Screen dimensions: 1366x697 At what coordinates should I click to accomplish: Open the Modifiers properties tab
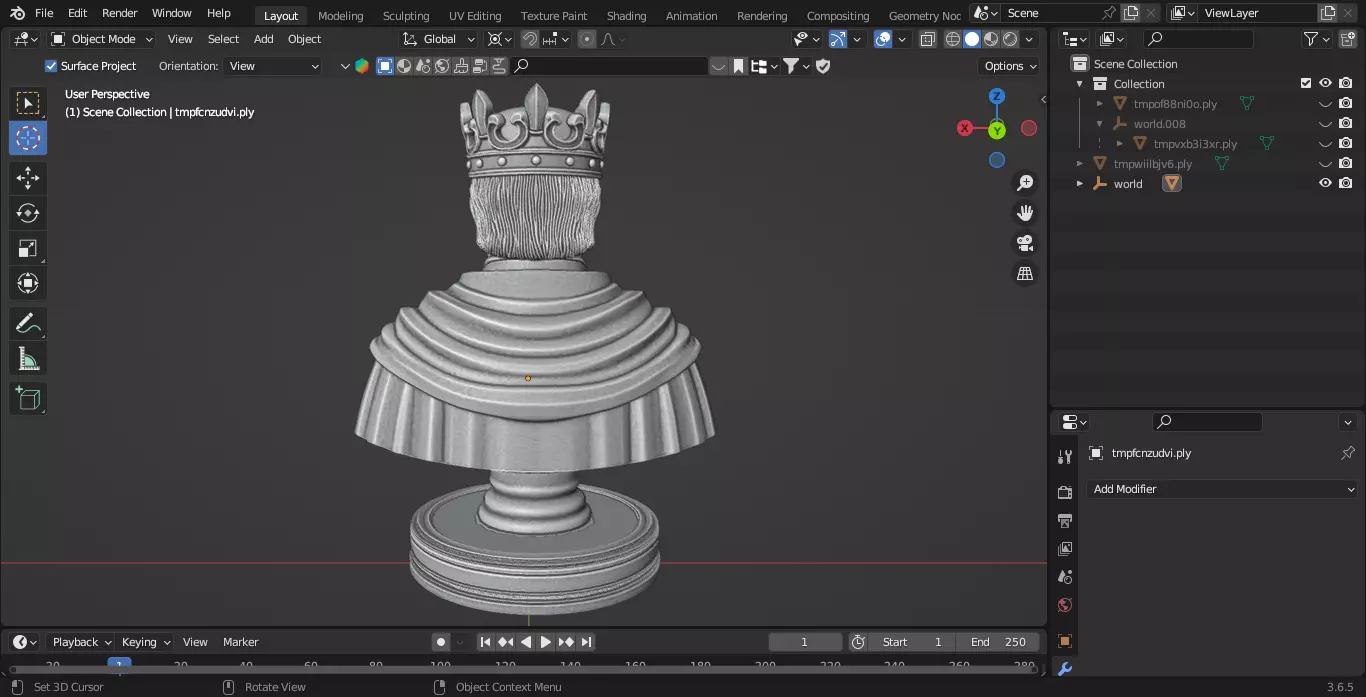click(1064, 669)
